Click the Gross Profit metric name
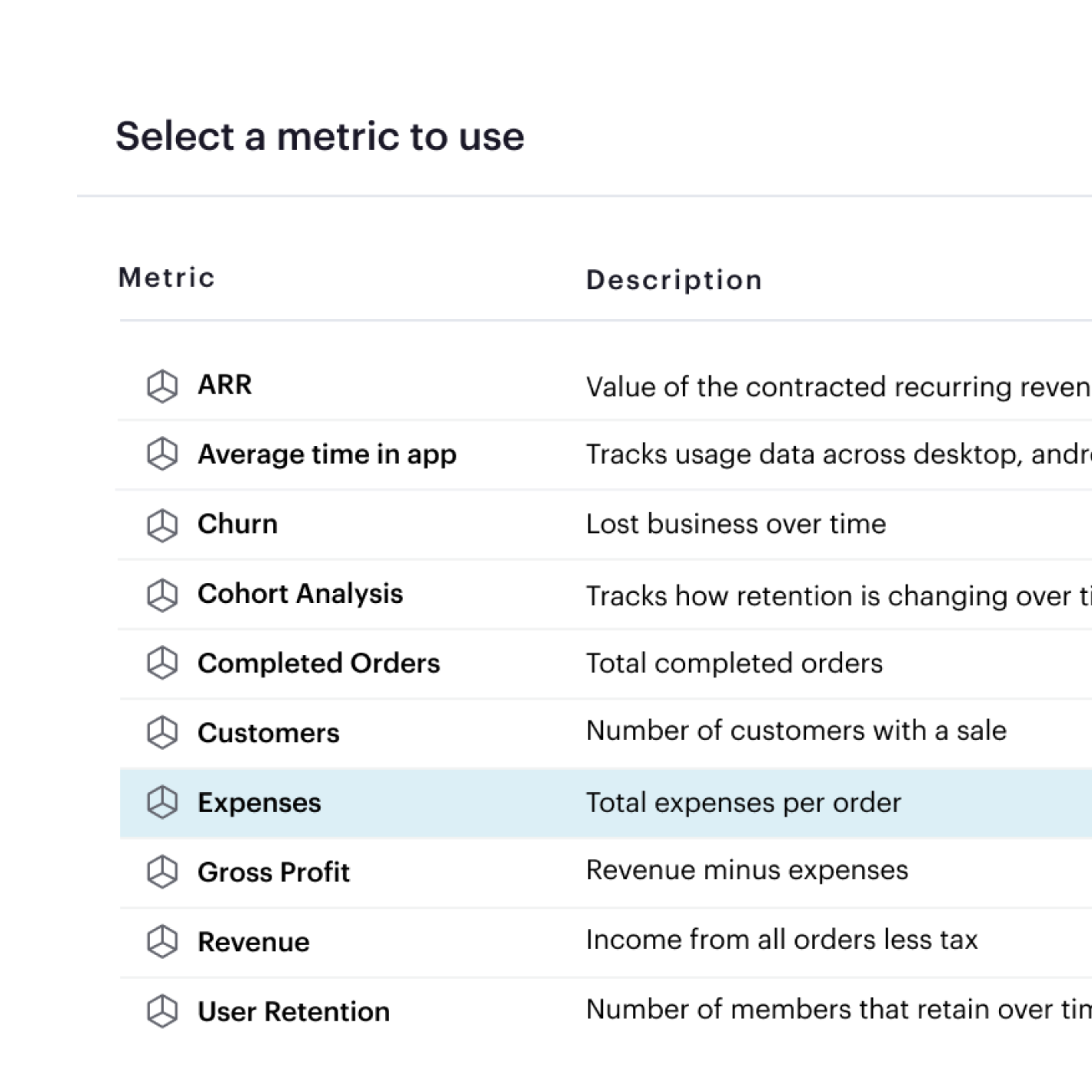Image resolution: width=1092 pixels, height=1092 pixels. (274, 872)
